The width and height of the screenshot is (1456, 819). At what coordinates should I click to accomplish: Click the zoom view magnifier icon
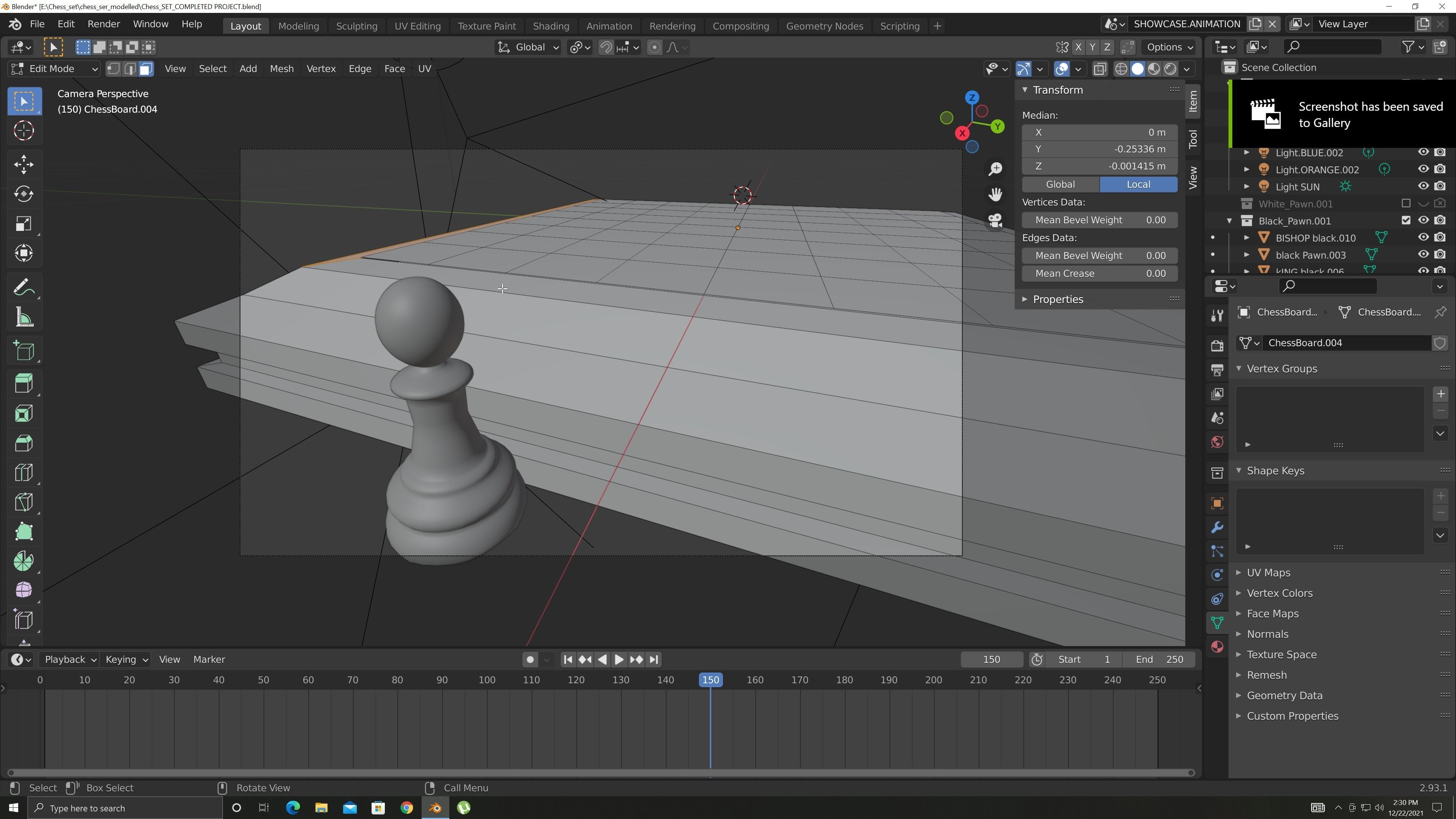(995, 169)
